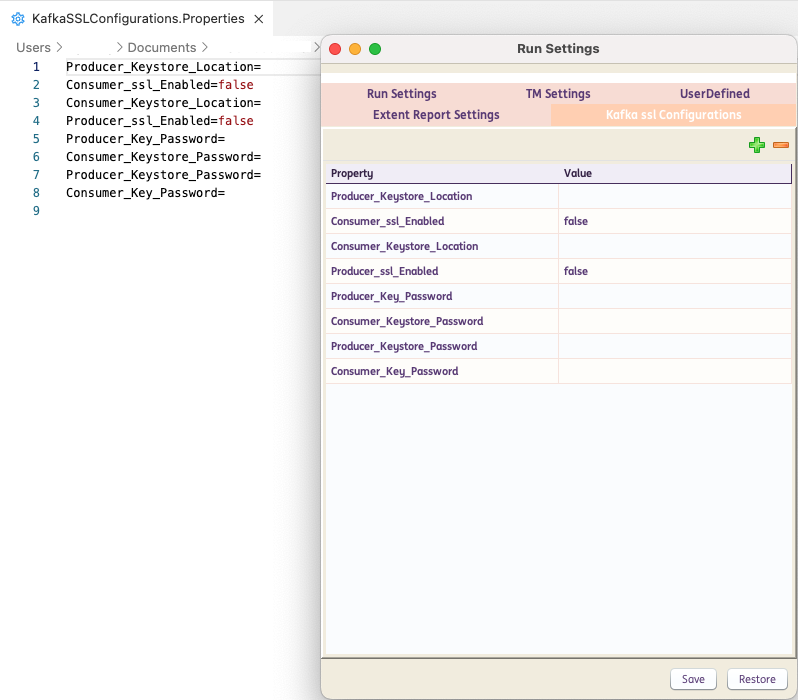
Task: Open the Extent Report Settings tab
Action: coord(436,115)
